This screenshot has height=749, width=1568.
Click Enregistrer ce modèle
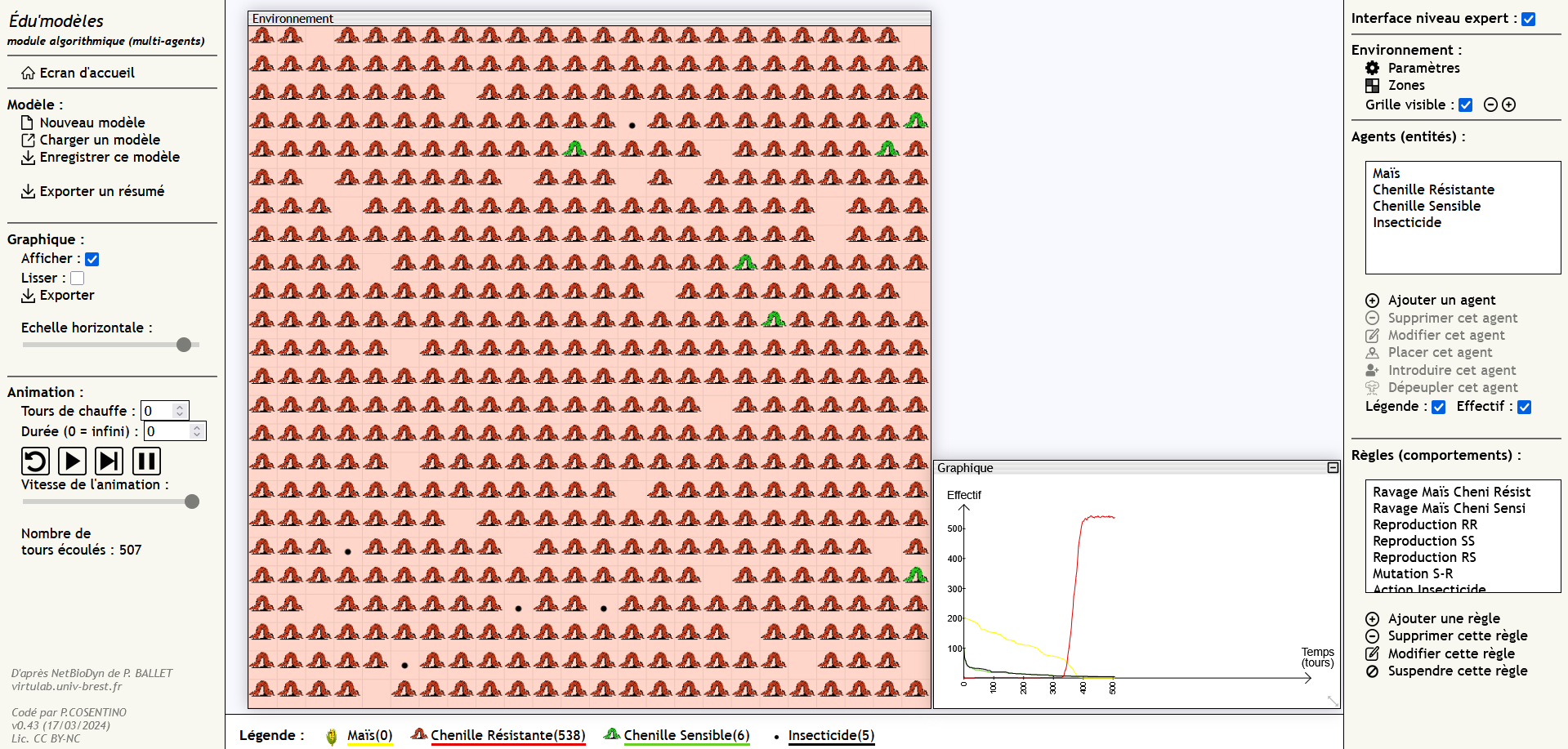click(109, 157)
